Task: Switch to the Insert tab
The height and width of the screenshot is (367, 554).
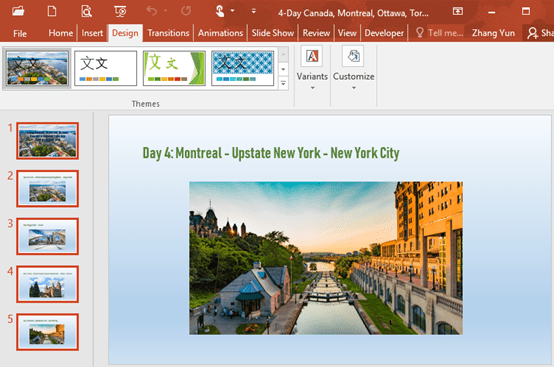Action: [x=92, y=33]
